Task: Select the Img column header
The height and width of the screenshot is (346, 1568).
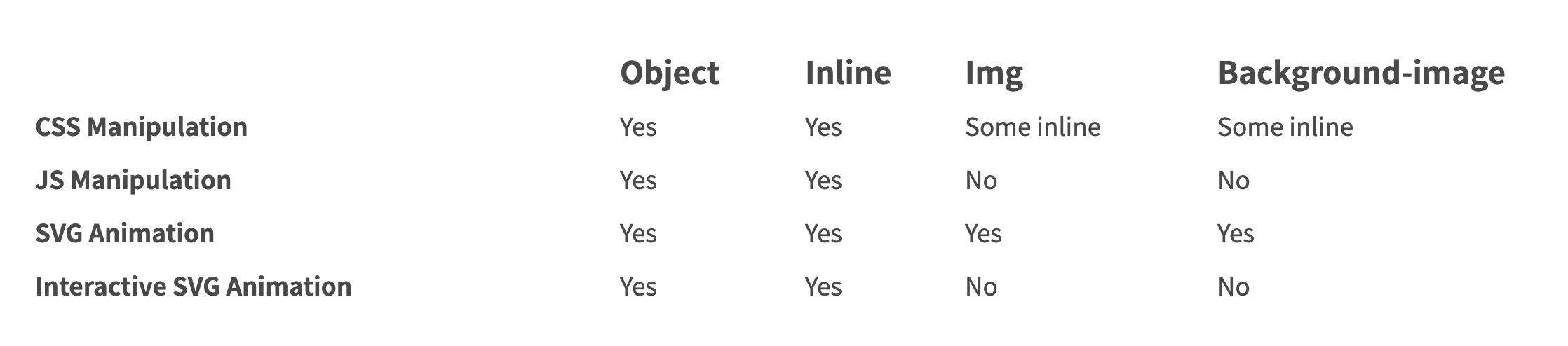Action: [994, 74]
